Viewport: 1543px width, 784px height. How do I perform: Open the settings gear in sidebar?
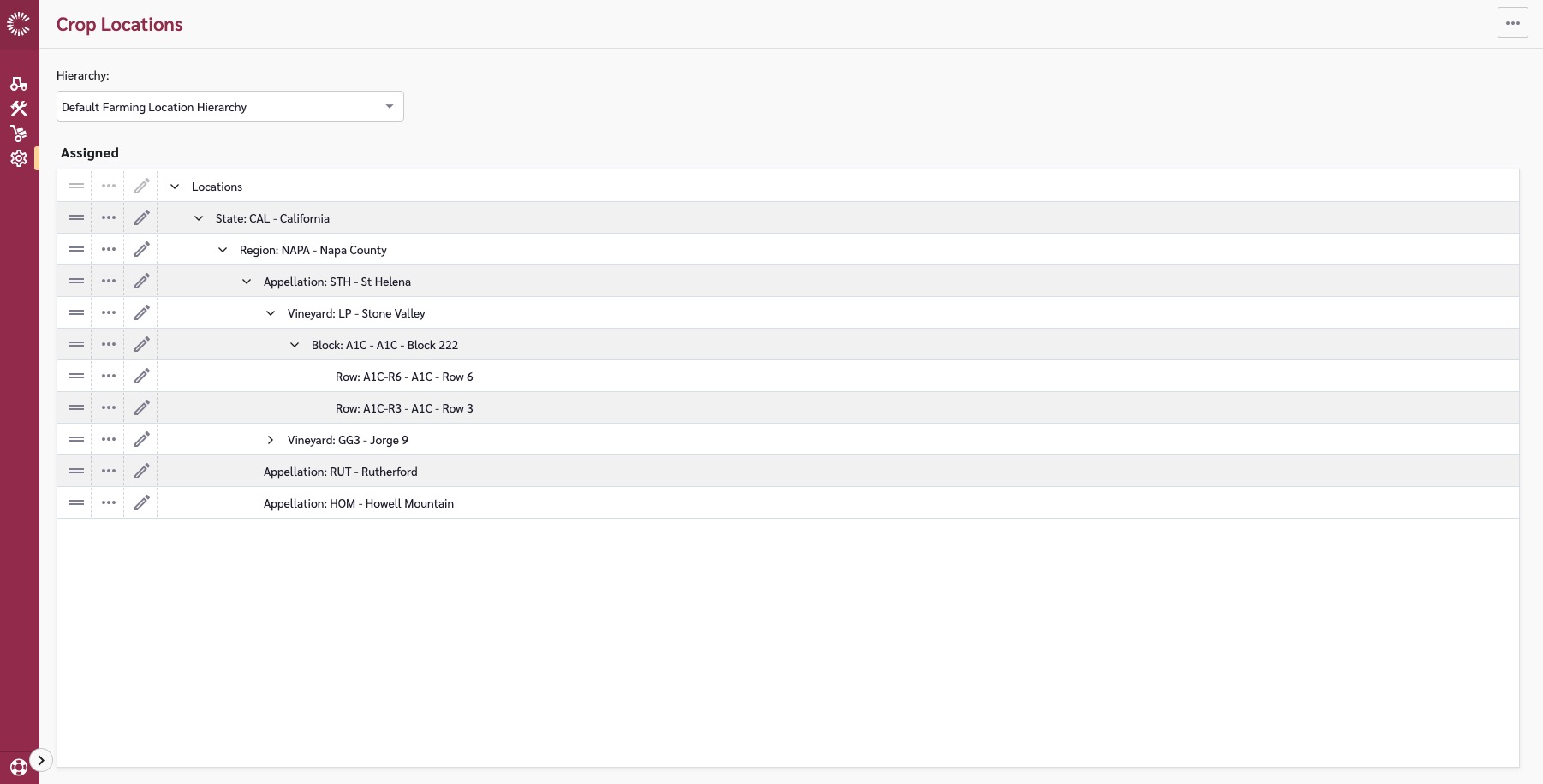point(19,158)
